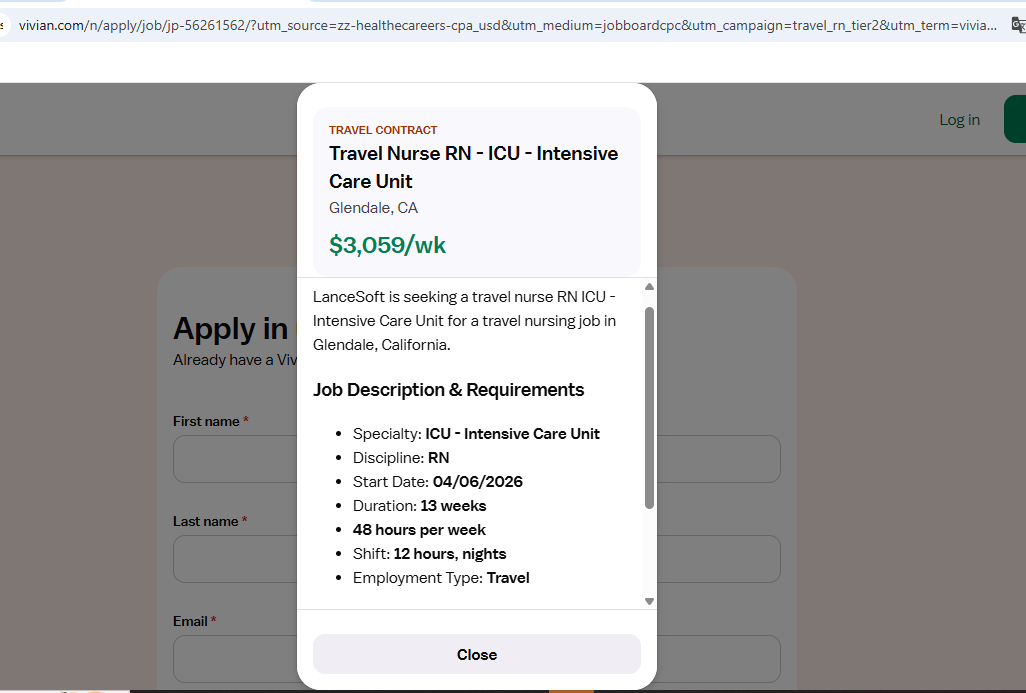Click the browser address bar URL
The width and height of the screenshot is (1026, 693).
tap(507, 26)
